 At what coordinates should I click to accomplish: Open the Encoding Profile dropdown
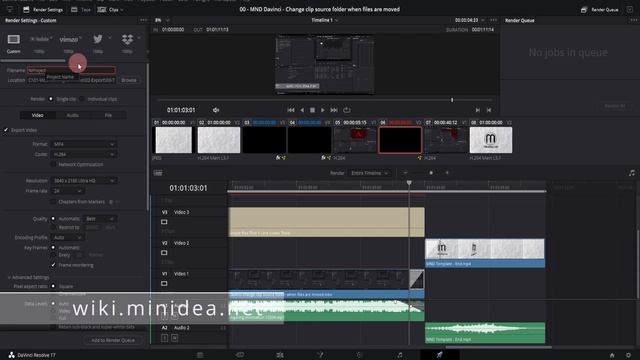[x=67, y=237]
